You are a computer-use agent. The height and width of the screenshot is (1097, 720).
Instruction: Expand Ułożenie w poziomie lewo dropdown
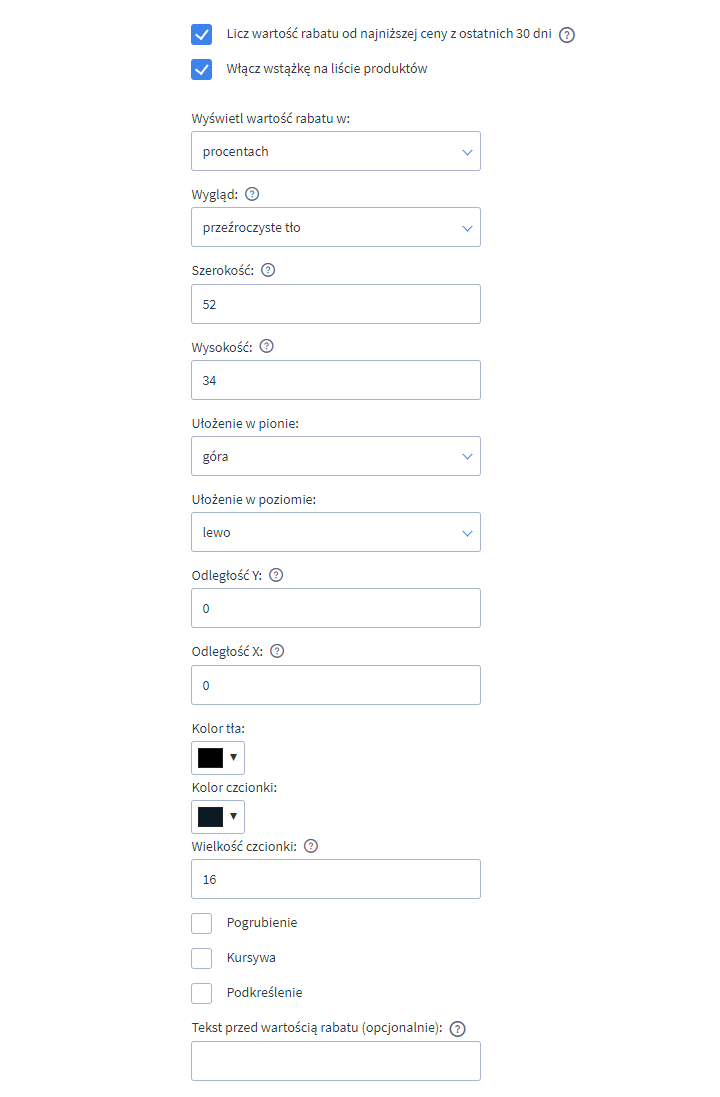(336, 532)
